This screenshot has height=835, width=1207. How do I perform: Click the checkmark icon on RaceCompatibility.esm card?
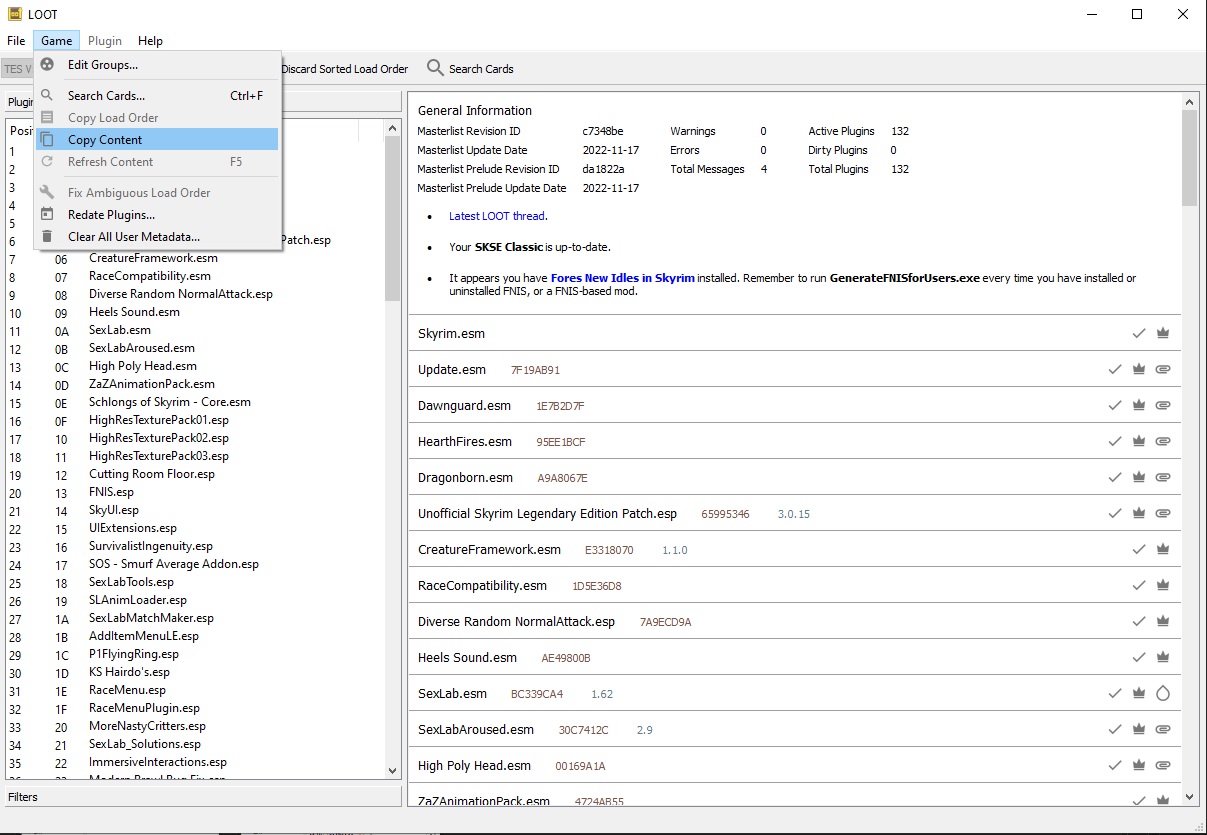coord(1138,585)
